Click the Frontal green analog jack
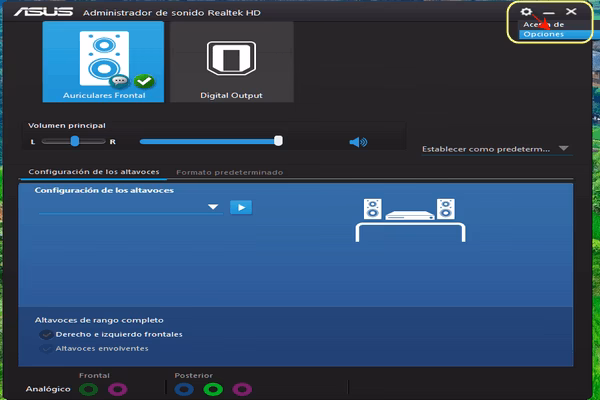Image resolution: width=600 pixels, height=400 pixels. pos(88,390)
